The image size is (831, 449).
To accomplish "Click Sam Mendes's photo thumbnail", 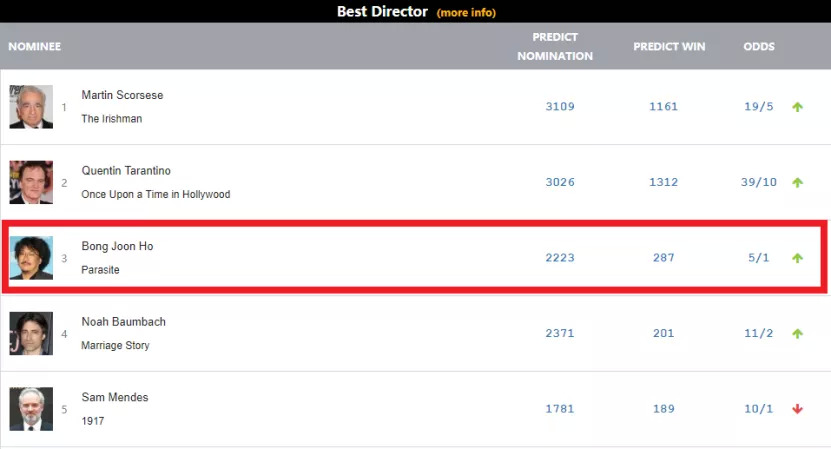I will (x=31, y=409).
